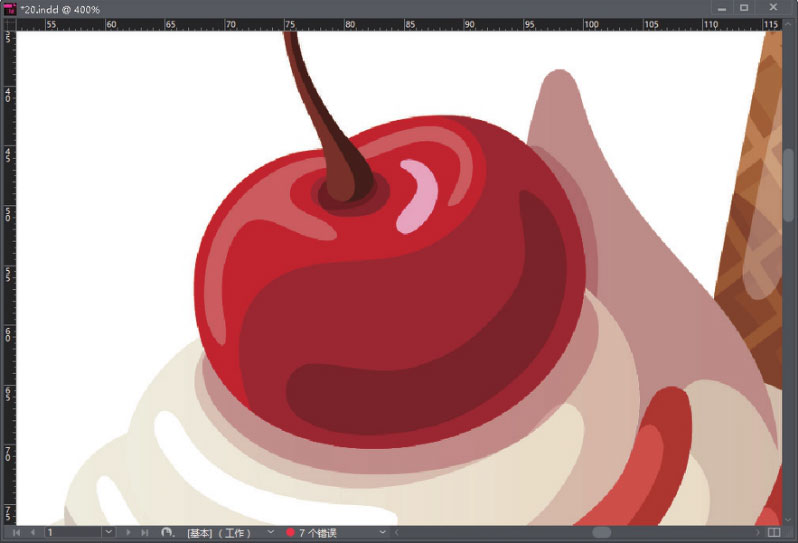
Task: Open the page number dropdown
Action: (x=108, y=533)
